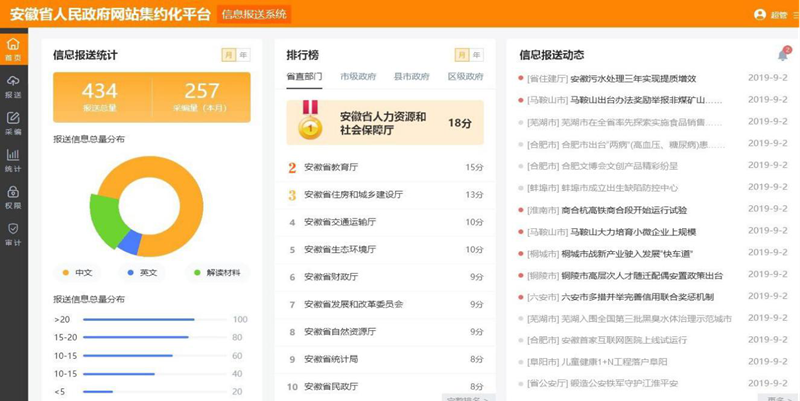Open the 安徽省交通运输厅 ranking row
800x401 pixels.
click(x=385, y=222)
